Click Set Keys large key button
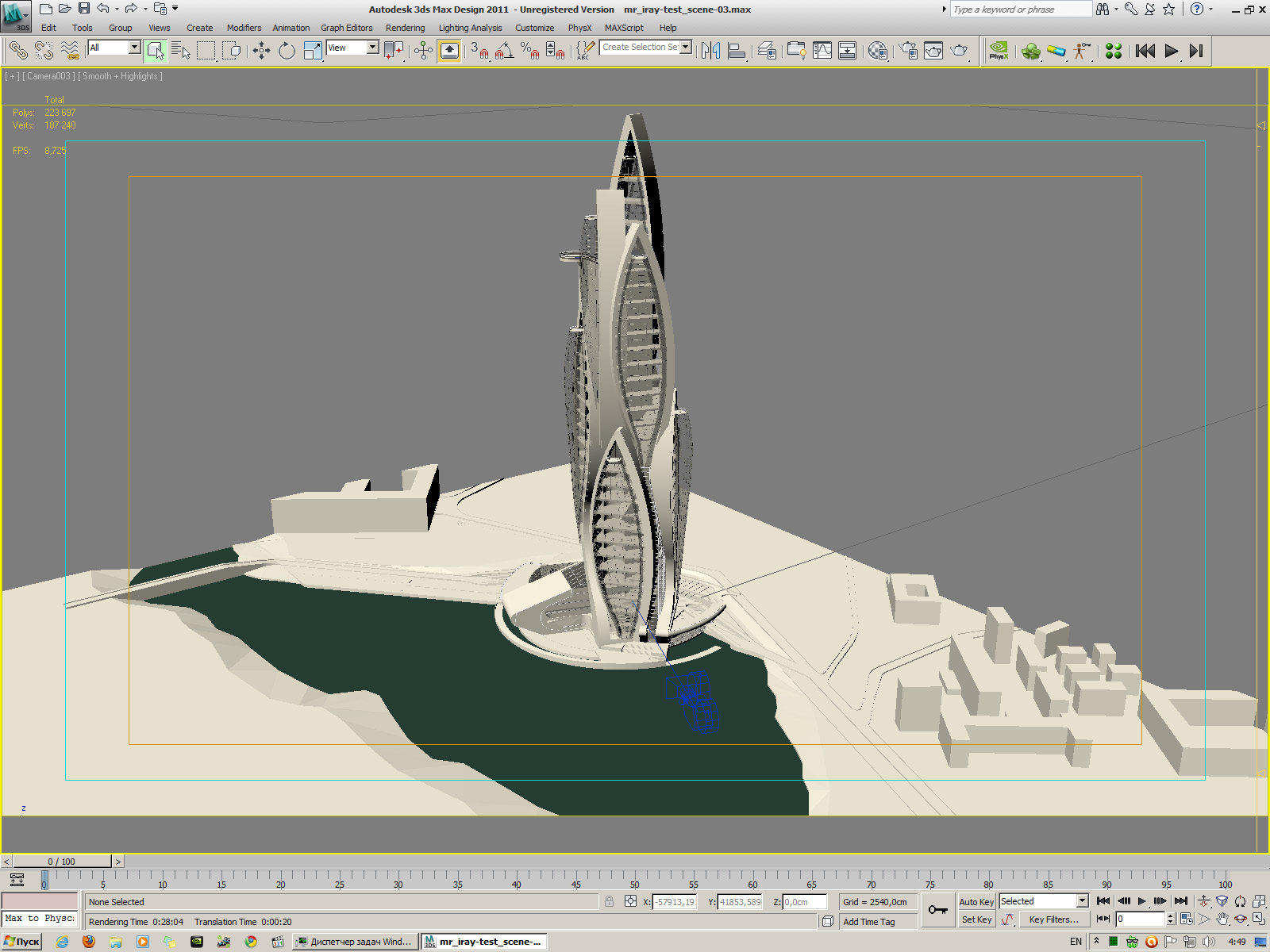This screenshot has width=1270, height=952. click(937, 910)
